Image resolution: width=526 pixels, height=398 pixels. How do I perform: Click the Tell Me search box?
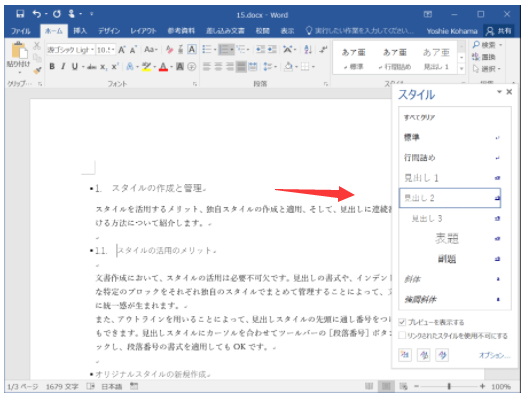[x=360, y=31]
